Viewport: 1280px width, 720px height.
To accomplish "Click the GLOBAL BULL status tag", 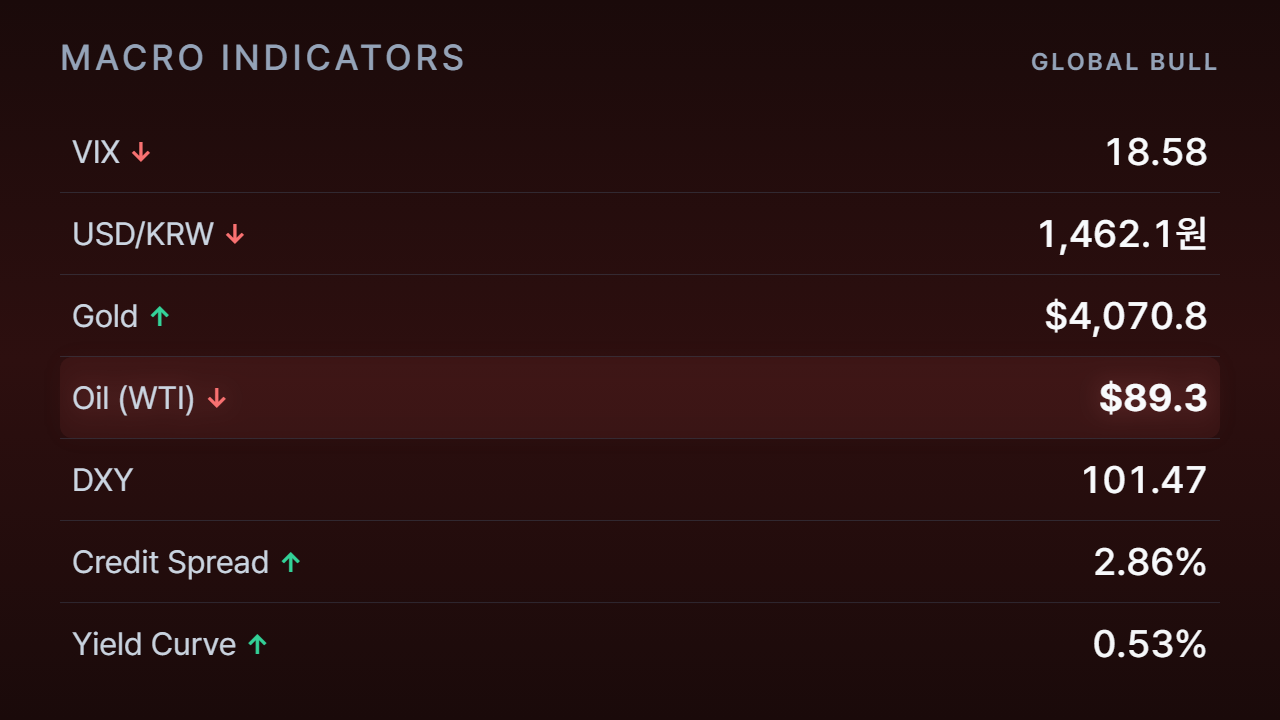I will (1124, 62).
